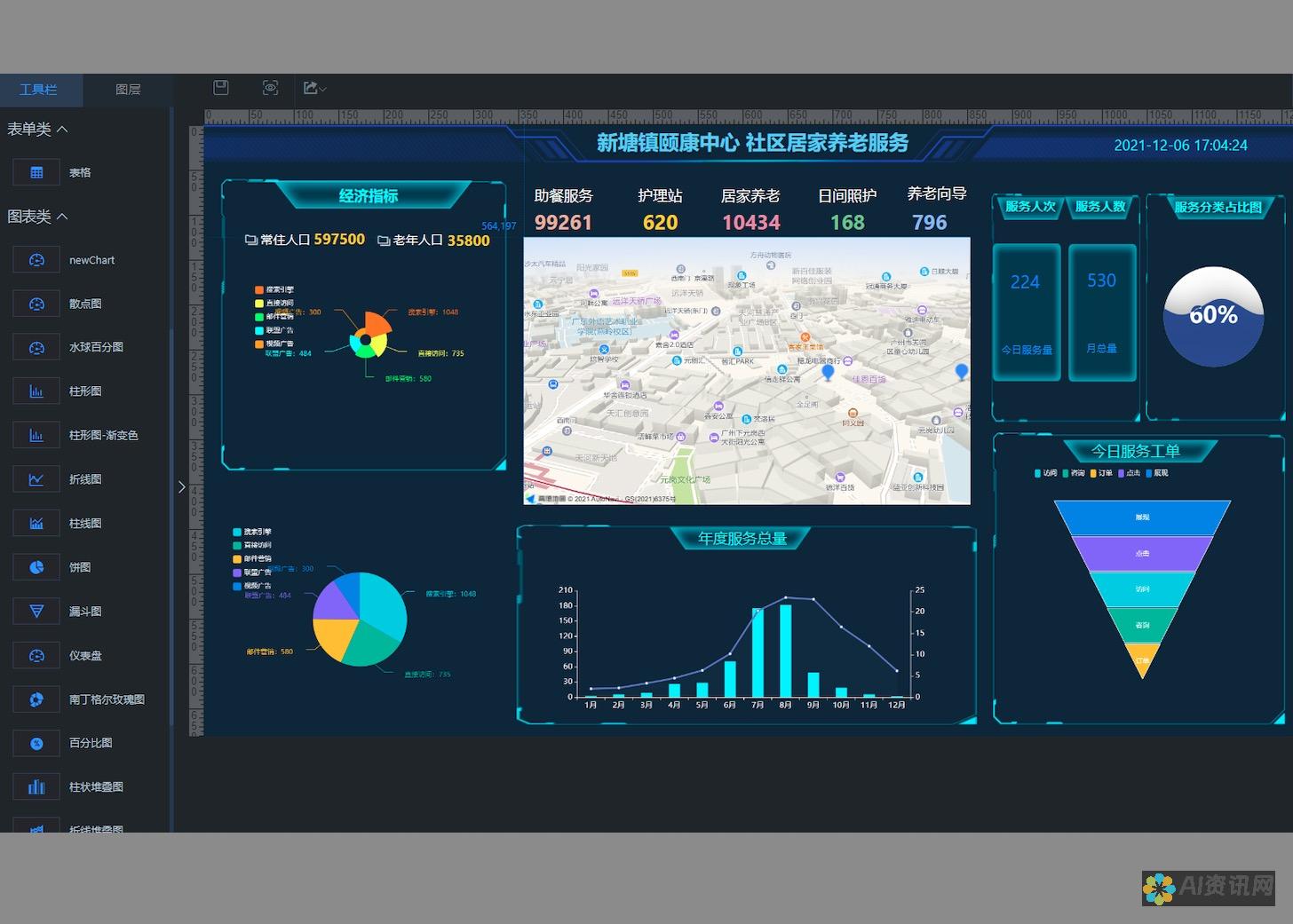Click the 60% water ball chart
1293x924 pixels.
1213,317
